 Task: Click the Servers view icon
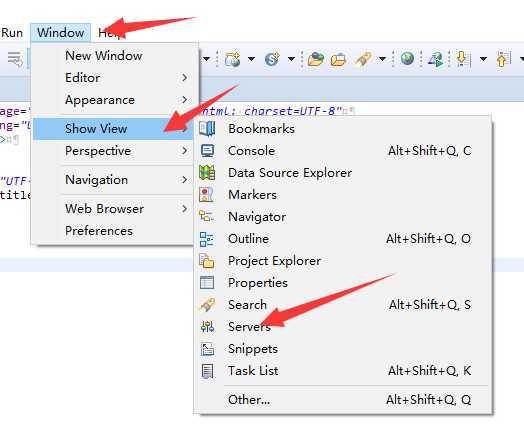click(207, 326)
